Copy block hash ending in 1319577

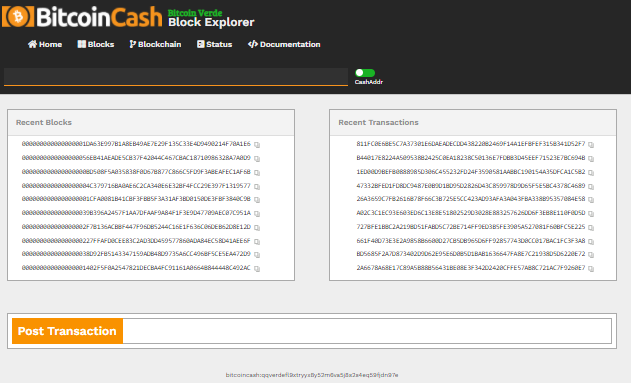pos(257,187)
